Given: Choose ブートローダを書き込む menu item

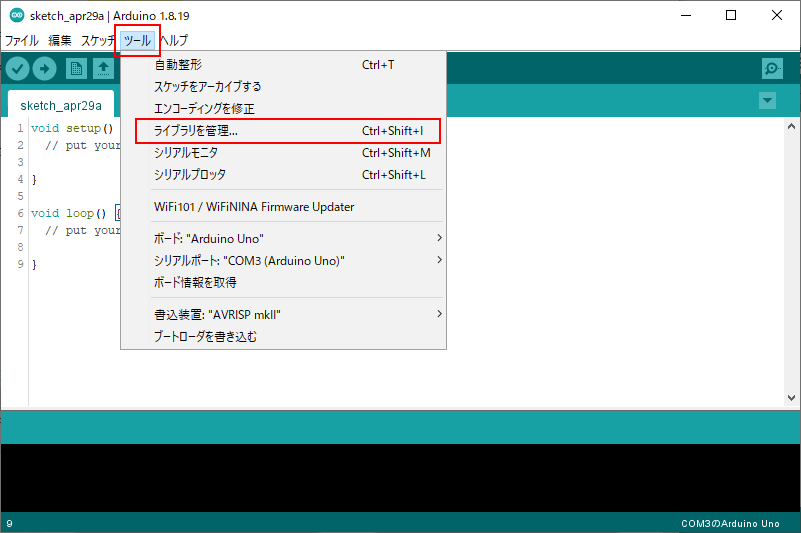Looking at the screenshot, I should pyautogui.click(x=205, y=336).
